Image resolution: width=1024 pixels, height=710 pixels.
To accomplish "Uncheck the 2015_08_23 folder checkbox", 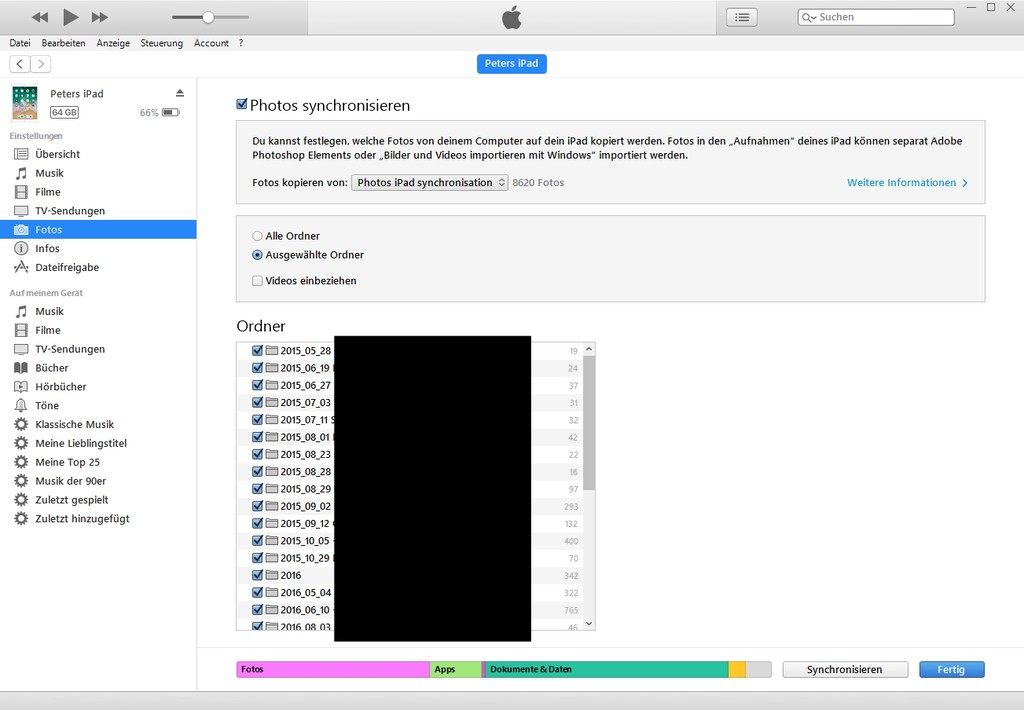I will tap(257, 454).
